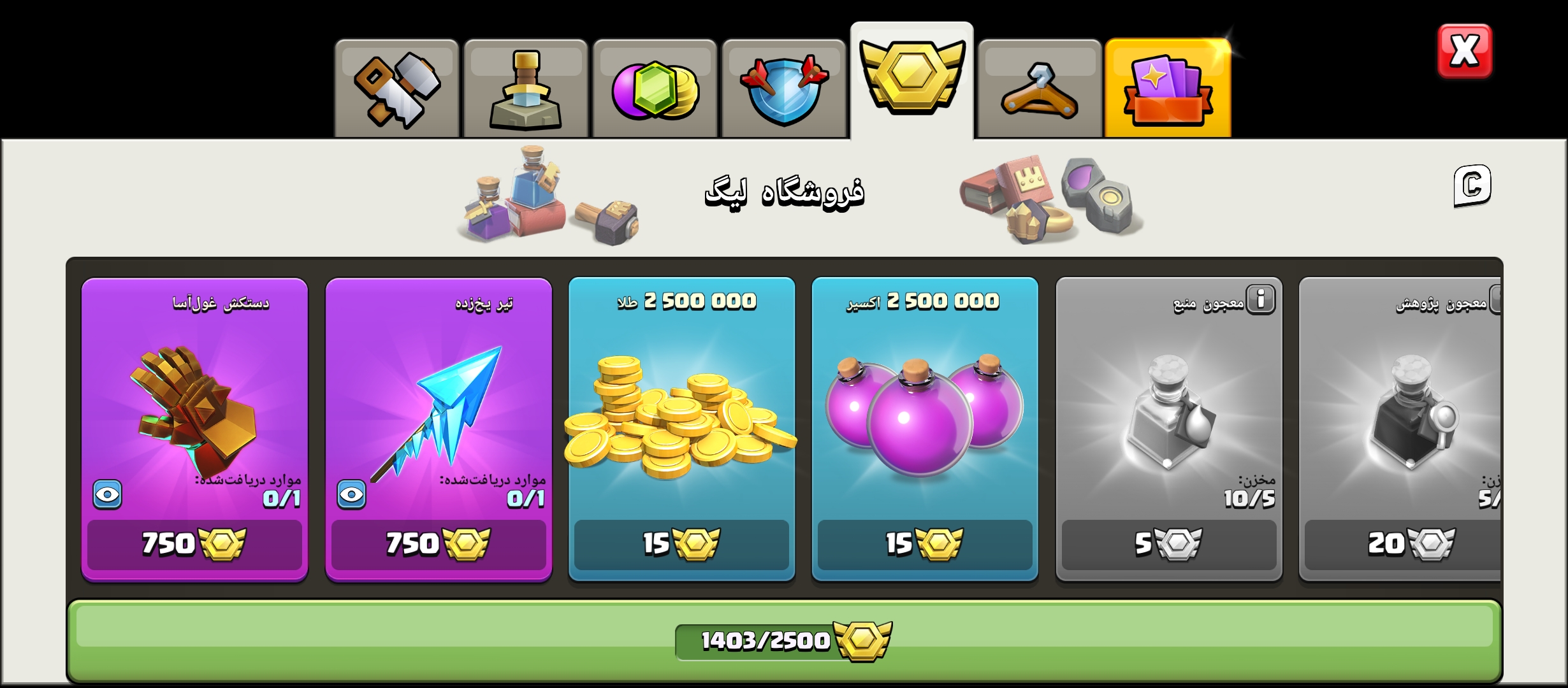Select the blue shield with arrows tab
The width and height of the screenshot is (1568, 688).
[783, 89]
